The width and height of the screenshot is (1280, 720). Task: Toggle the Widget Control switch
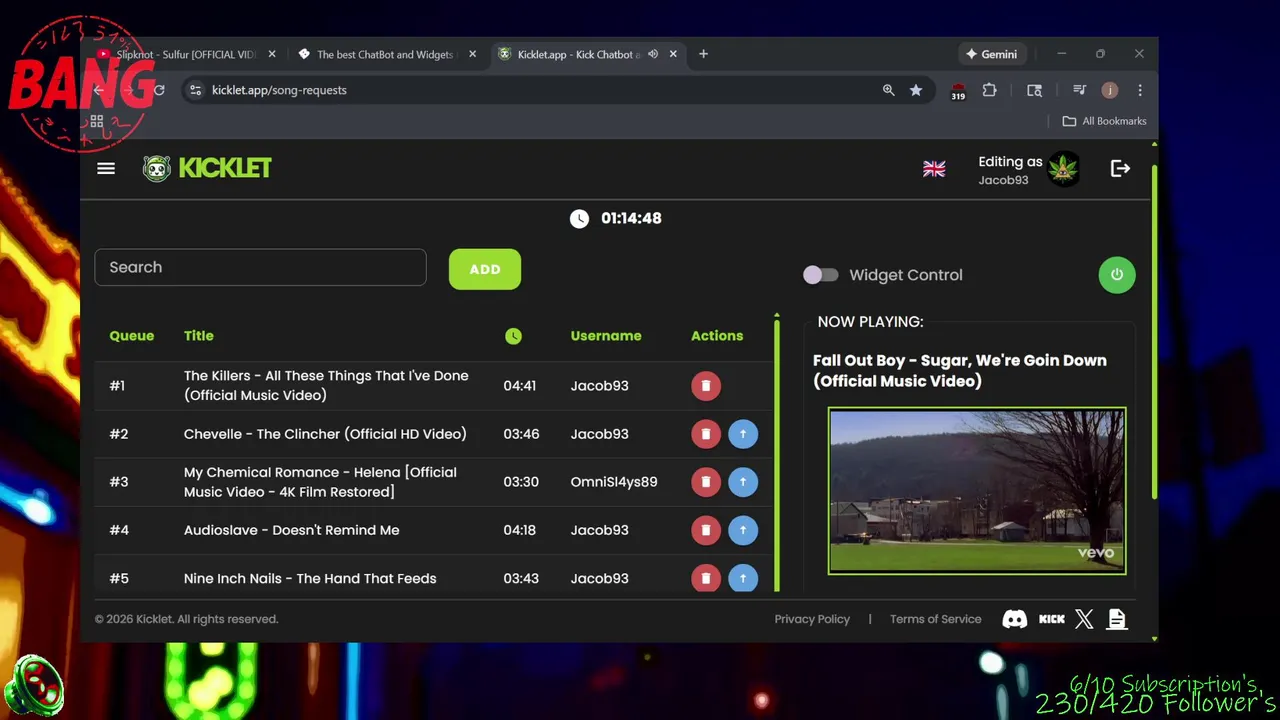click(x=821, y=275)
